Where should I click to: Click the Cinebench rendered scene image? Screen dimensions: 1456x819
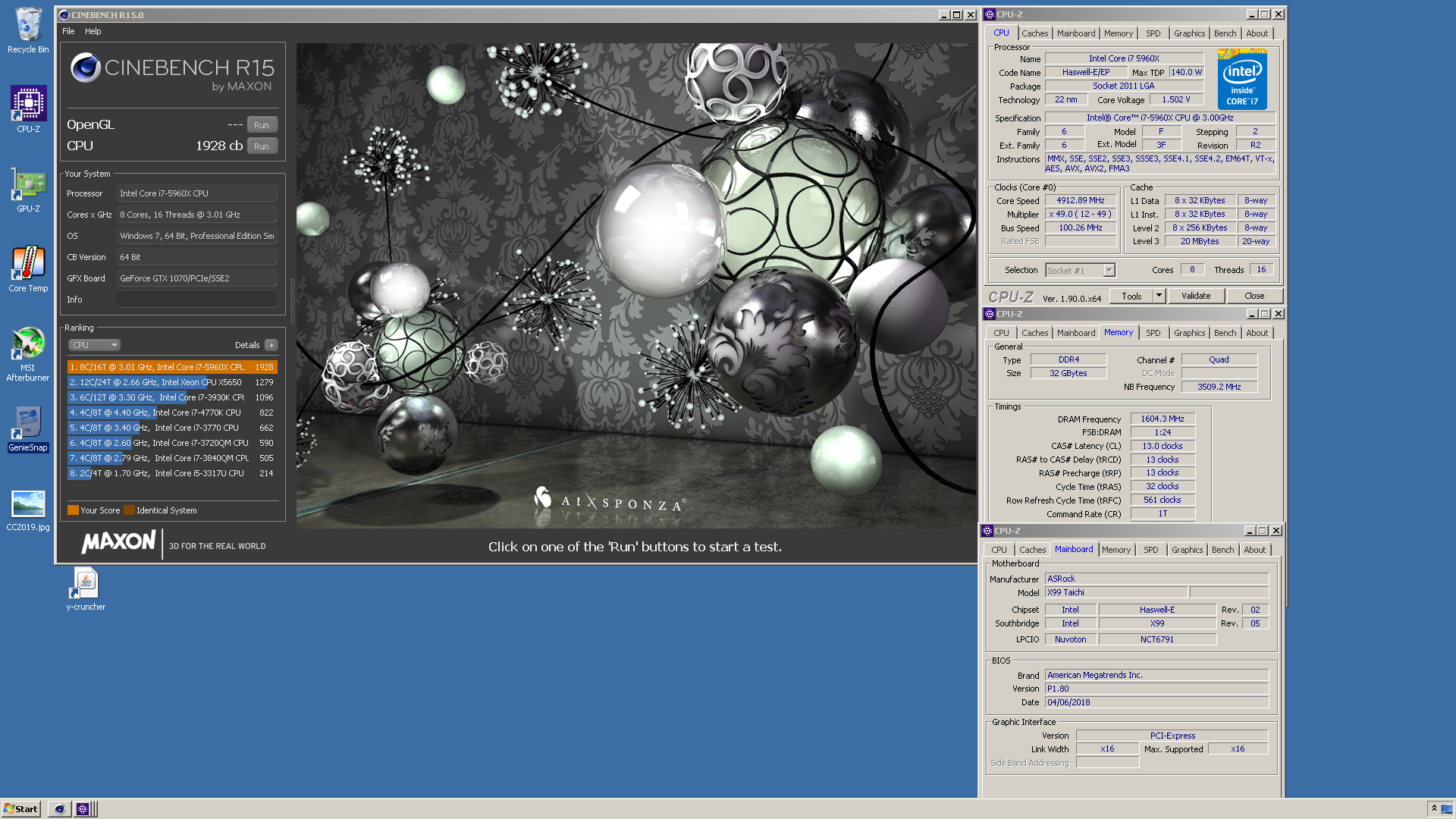(636, 286)
